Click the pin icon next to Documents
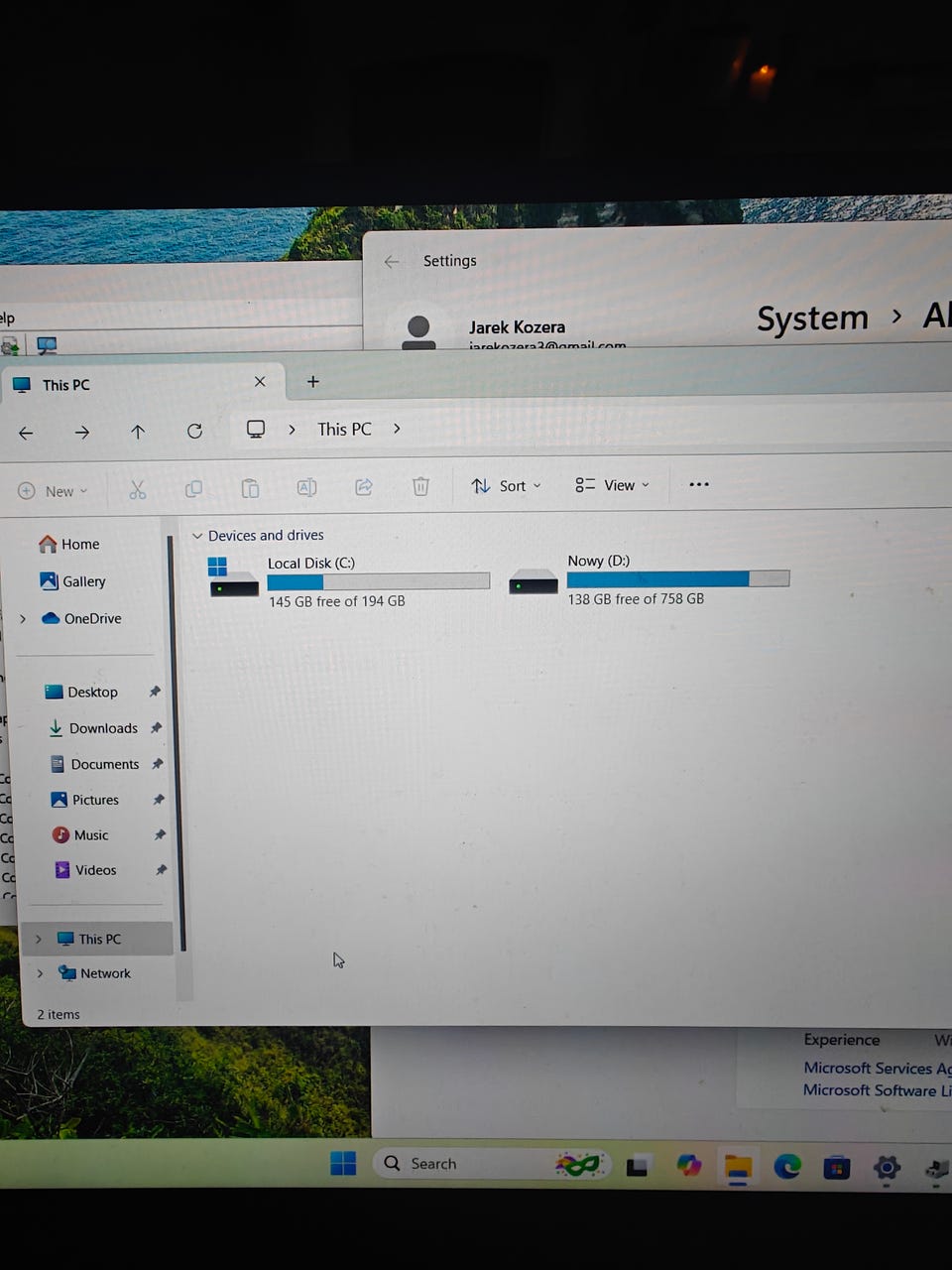This screenshot has width=952, height=1270. pyautogui.click(x=158, y=764)
